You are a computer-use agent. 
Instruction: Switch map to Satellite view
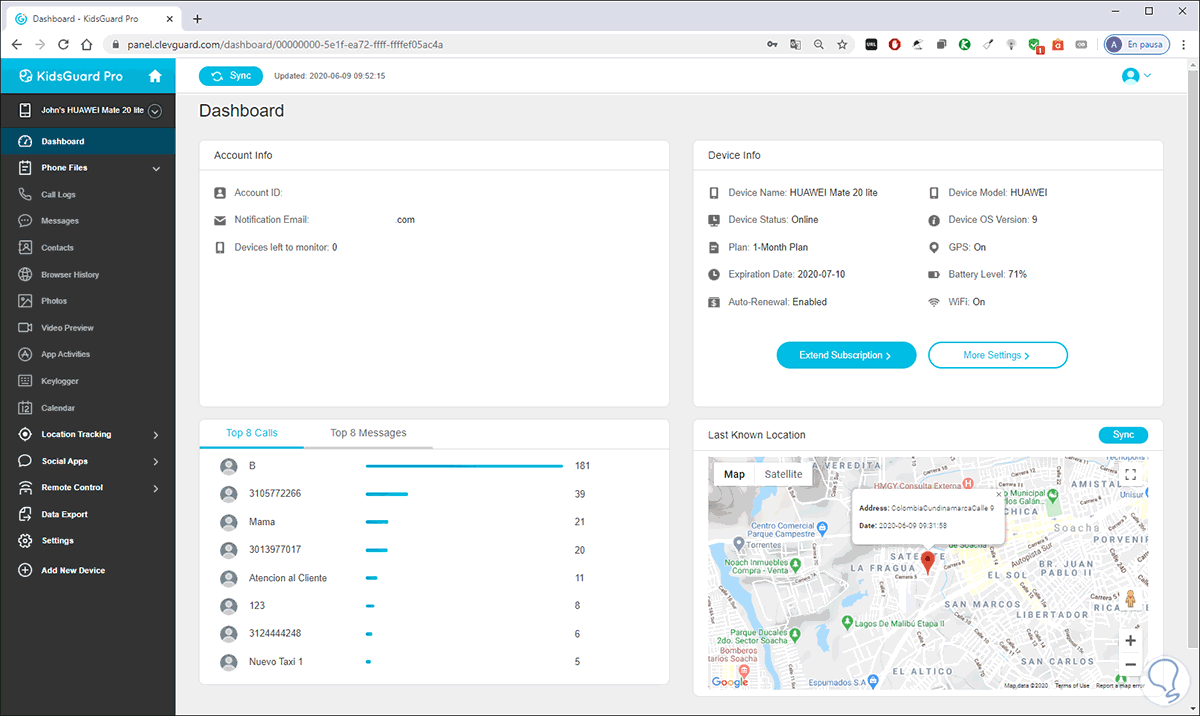(x=783, y=474)
